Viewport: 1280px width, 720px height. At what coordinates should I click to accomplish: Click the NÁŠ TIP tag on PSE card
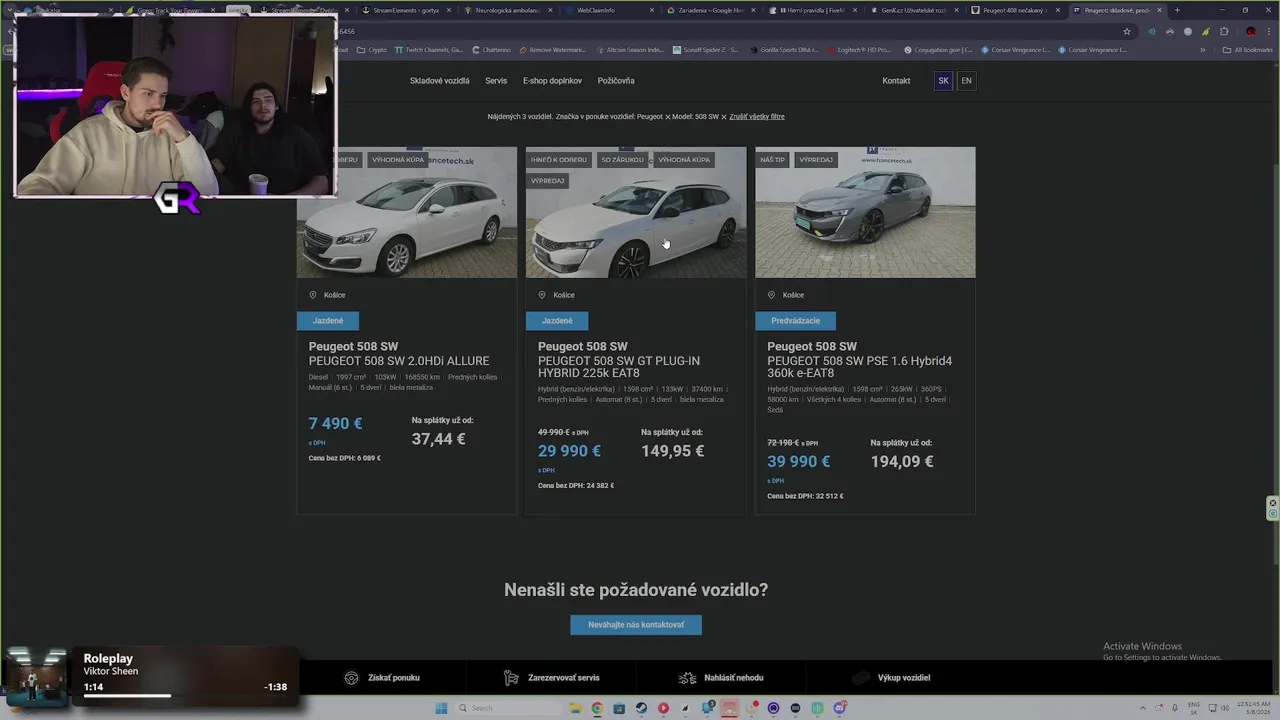[x=773, y=160]
